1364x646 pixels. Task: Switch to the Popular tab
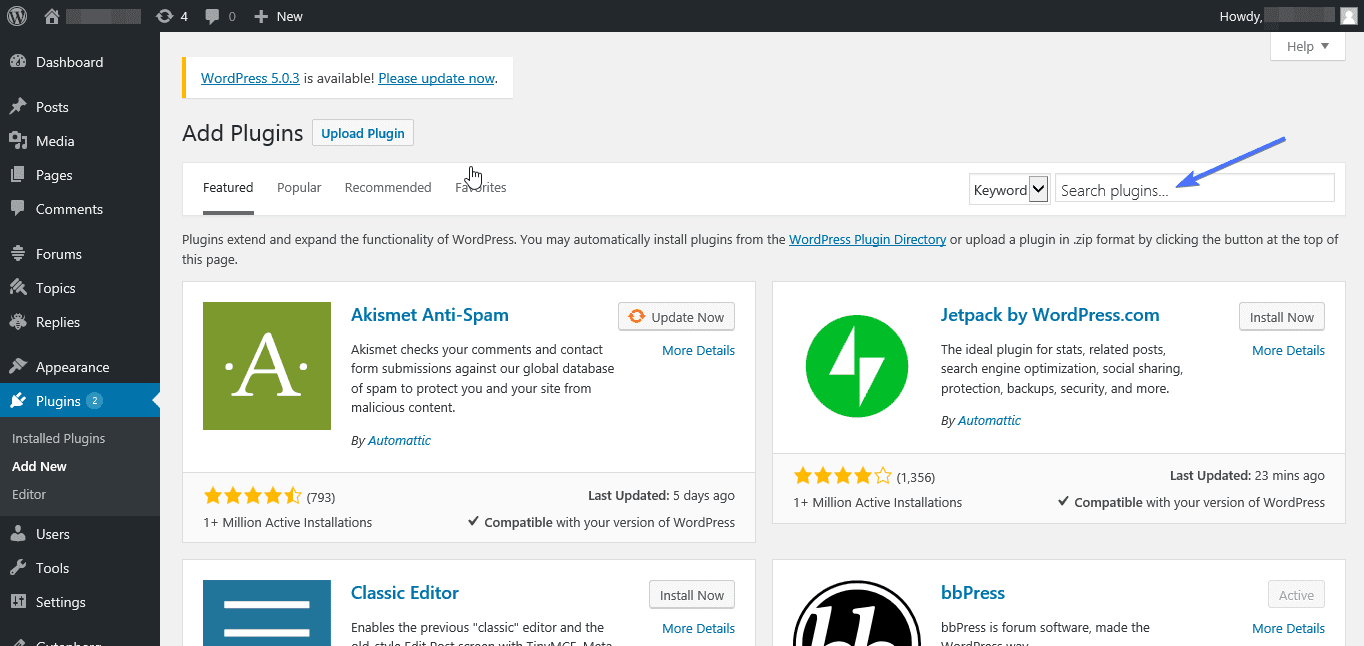tap(299, 188)
